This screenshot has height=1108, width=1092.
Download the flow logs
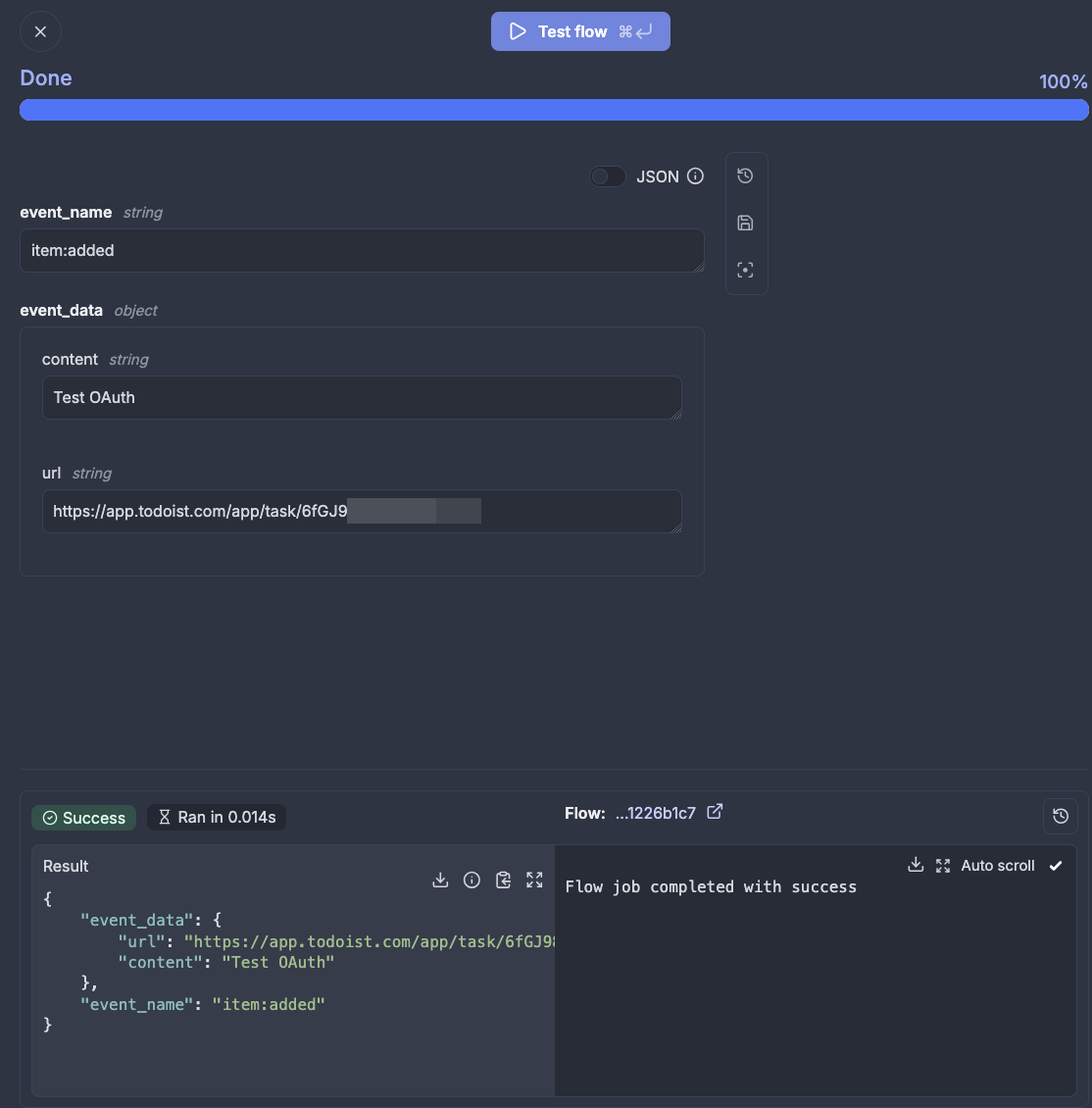(x=916, y=865)
